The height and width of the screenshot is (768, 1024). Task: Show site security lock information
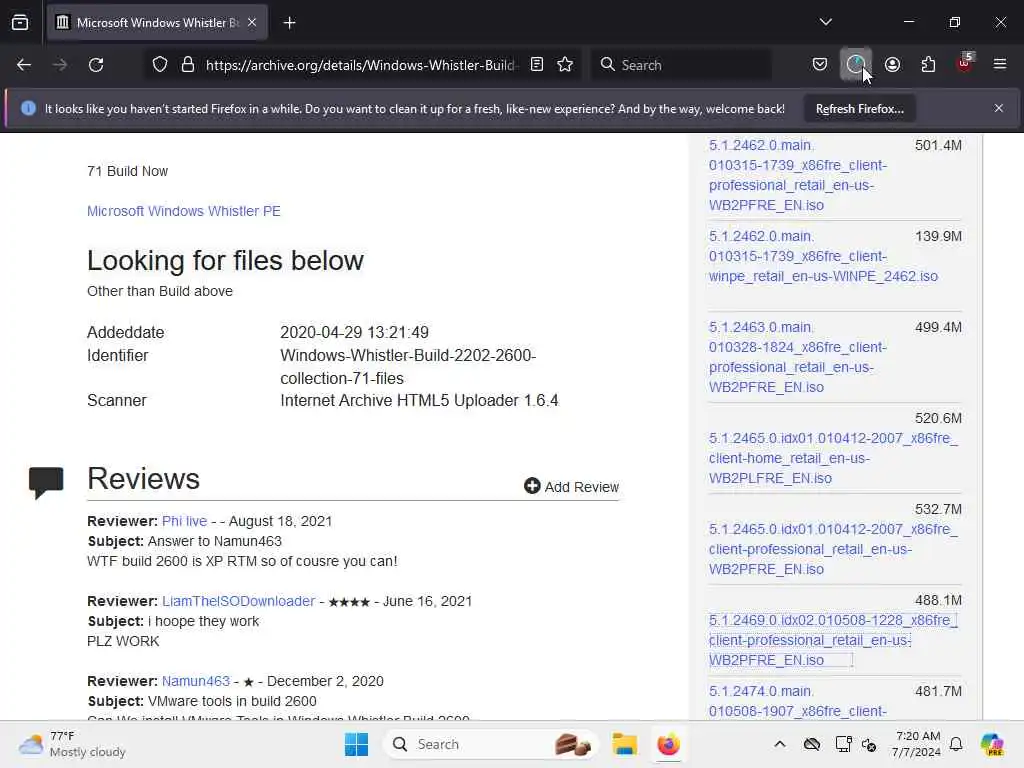click(188, 65)
